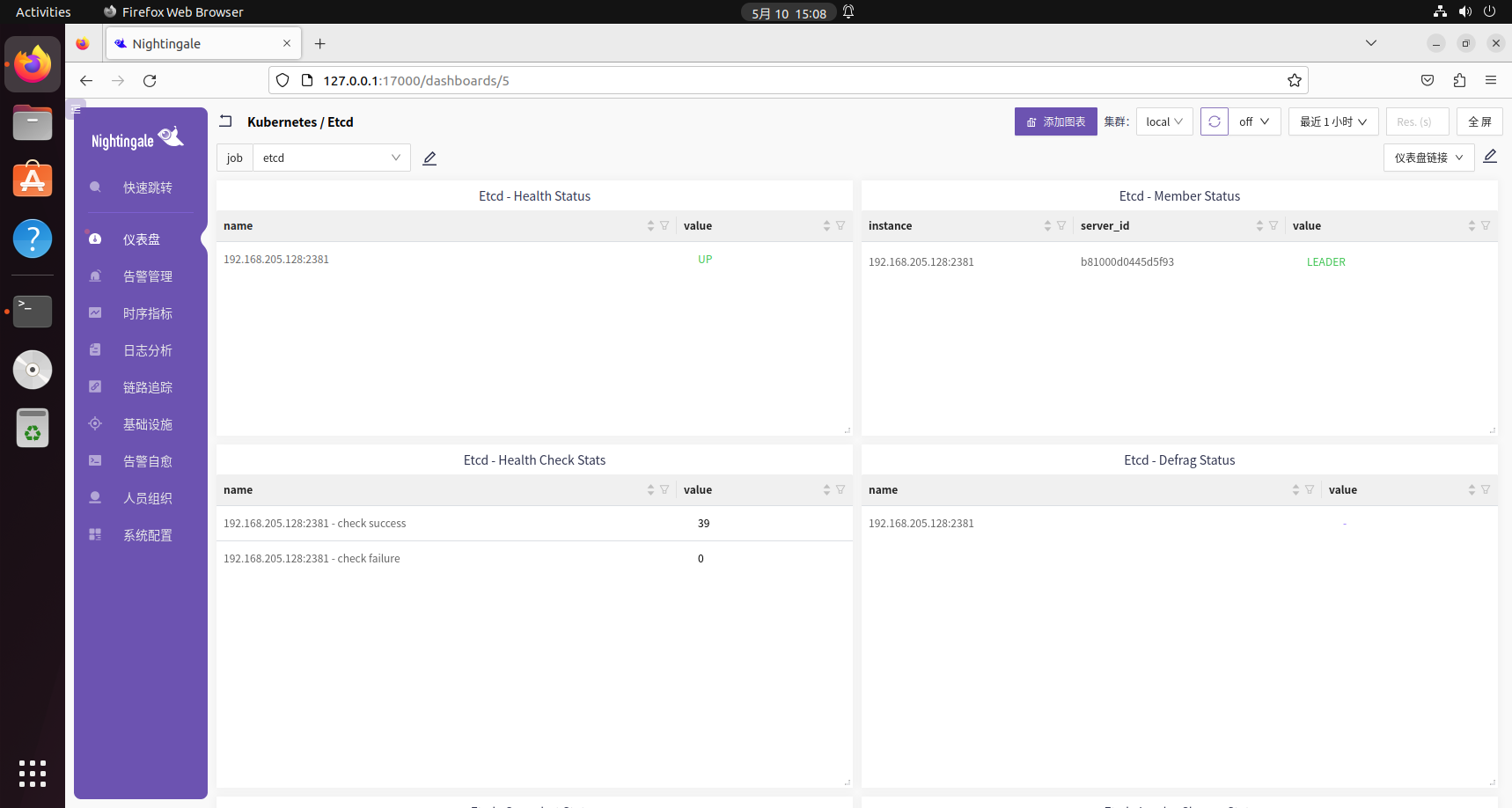The image size is (1512, 808).
Task: Click the Activities button in top bar
Action: click(43, 12)
